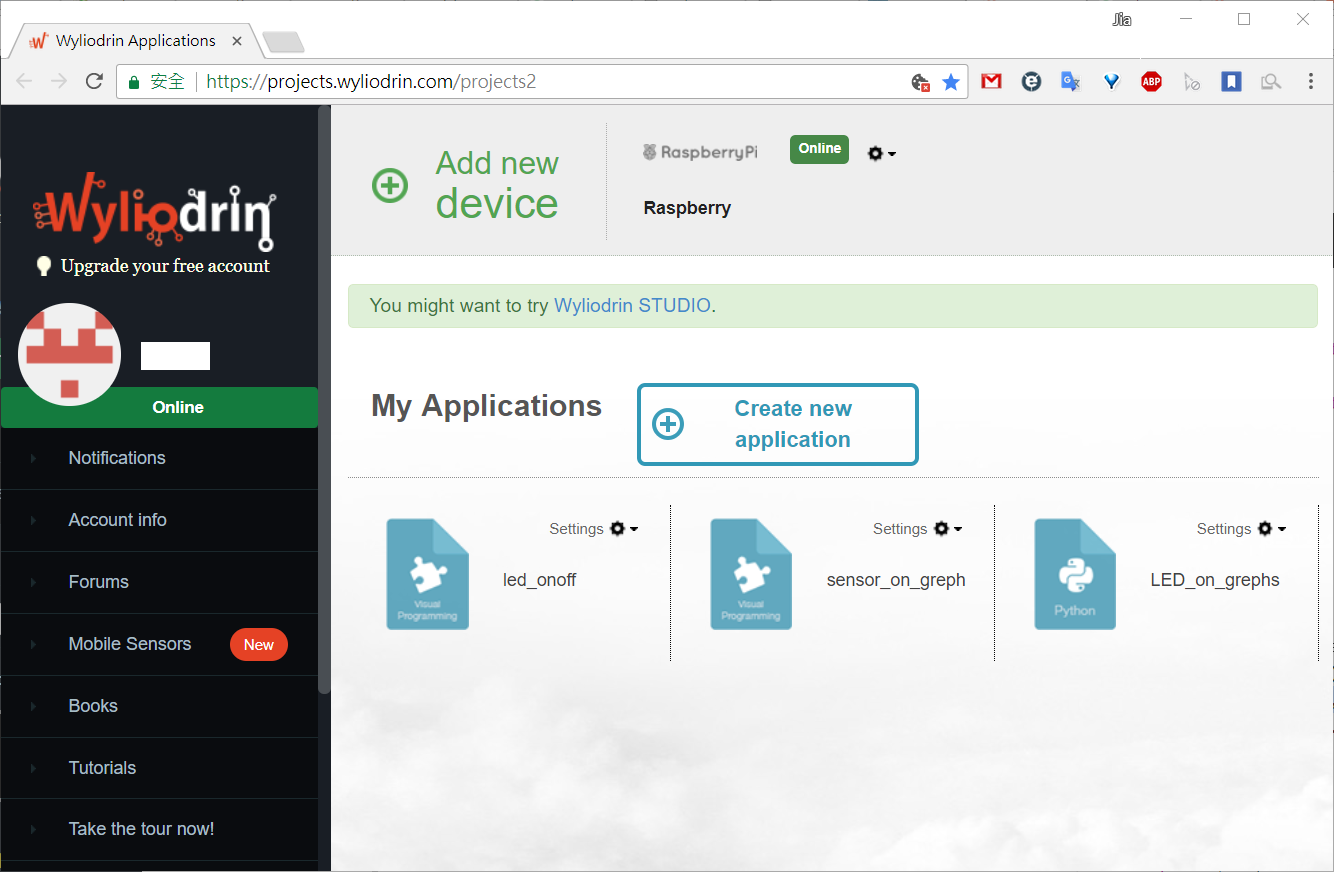
Task: Open the sensor_on_greph visual programming icon
Action: pyautogui.click(x=751, y=574)
